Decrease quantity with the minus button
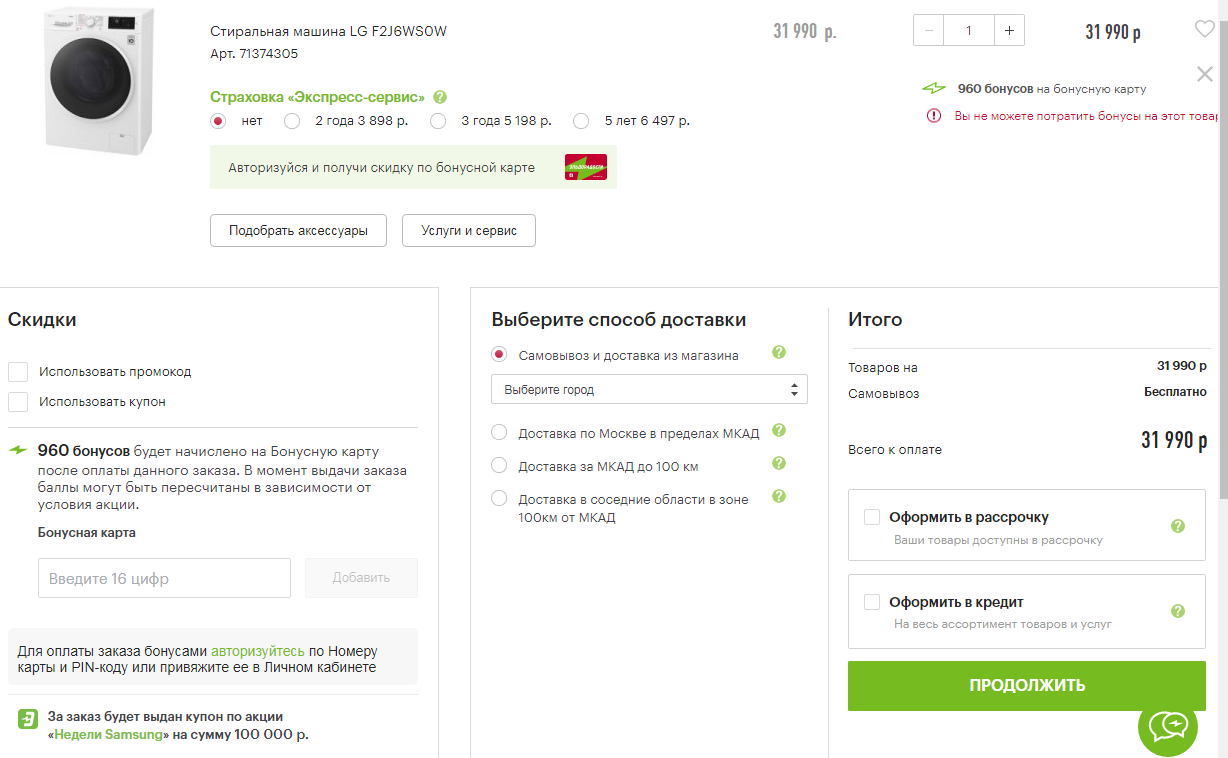 point(929,30)
